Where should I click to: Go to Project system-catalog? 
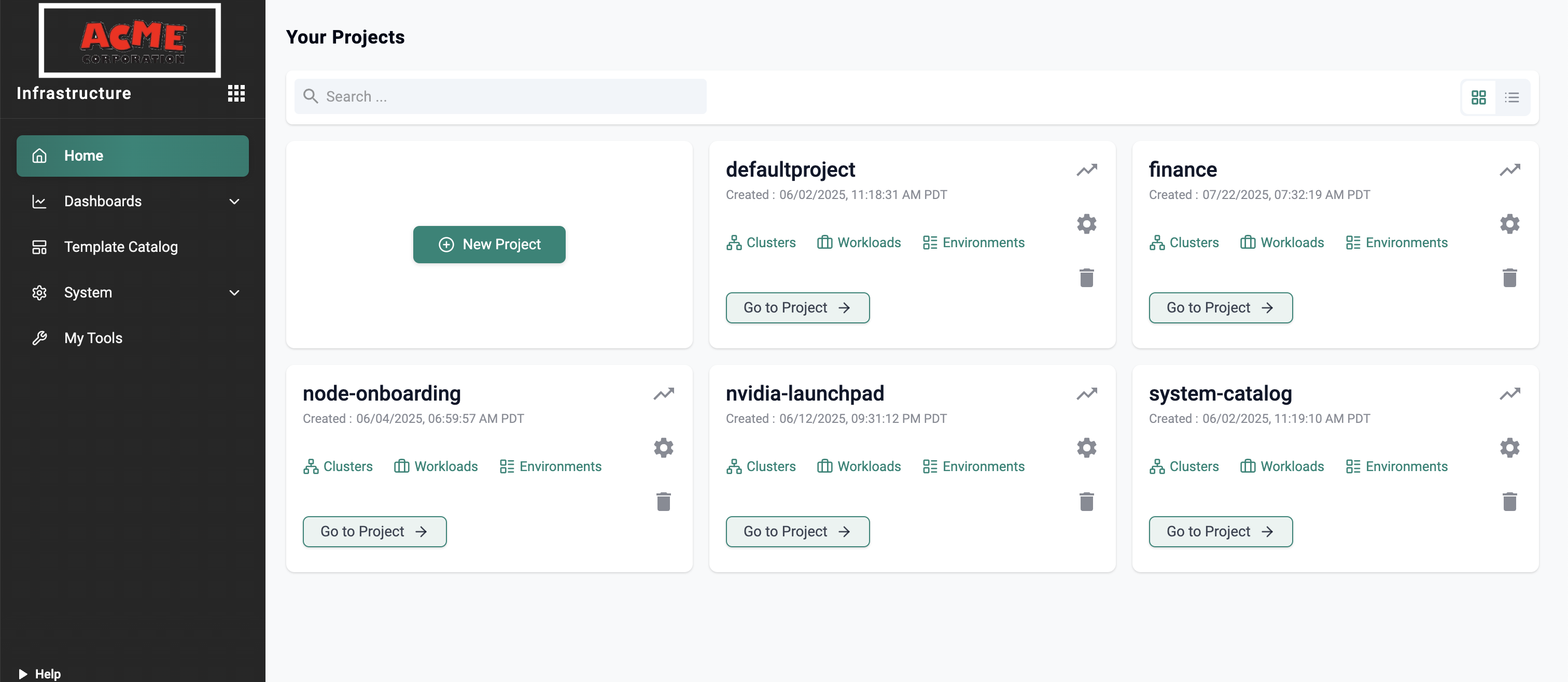(1221, 532)
